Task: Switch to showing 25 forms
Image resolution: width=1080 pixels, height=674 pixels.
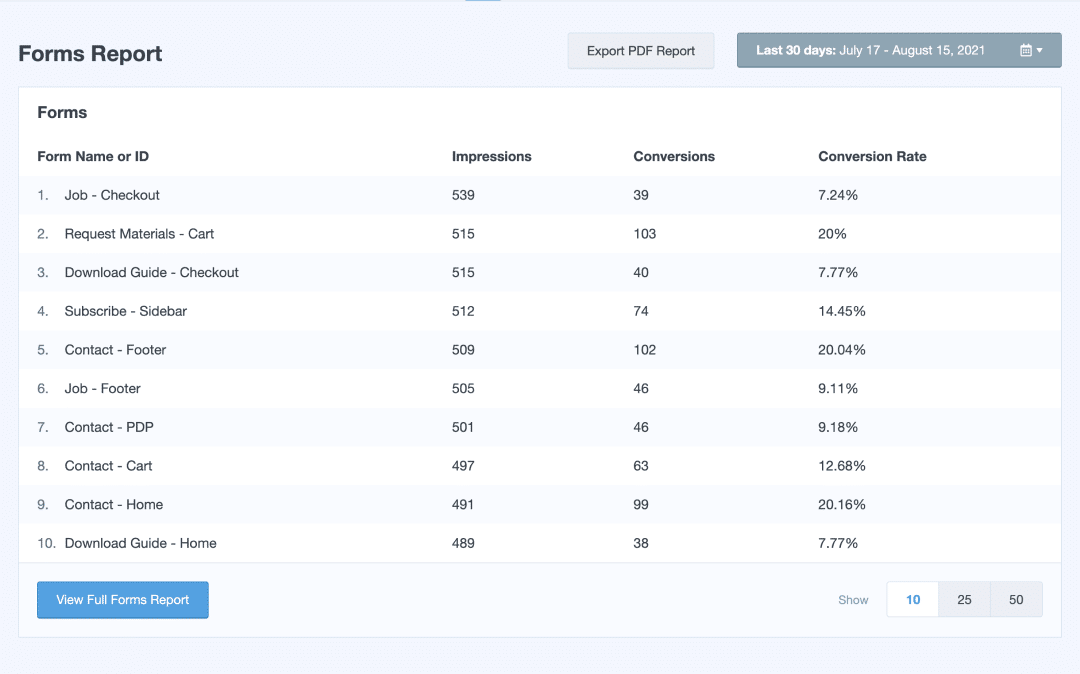Action: click(964, 600)
